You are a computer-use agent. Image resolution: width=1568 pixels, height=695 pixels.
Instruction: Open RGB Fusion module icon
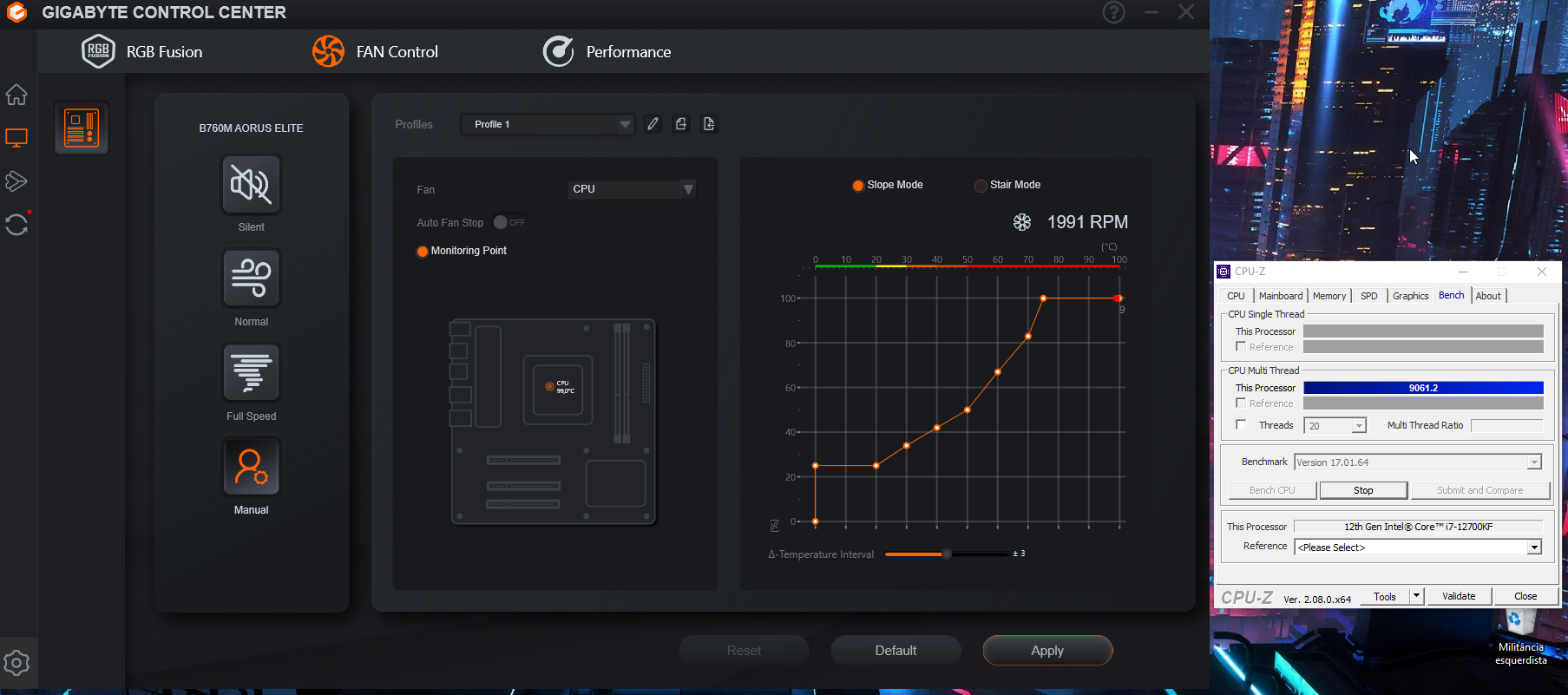pyautogui.click(x=98, y=51)
